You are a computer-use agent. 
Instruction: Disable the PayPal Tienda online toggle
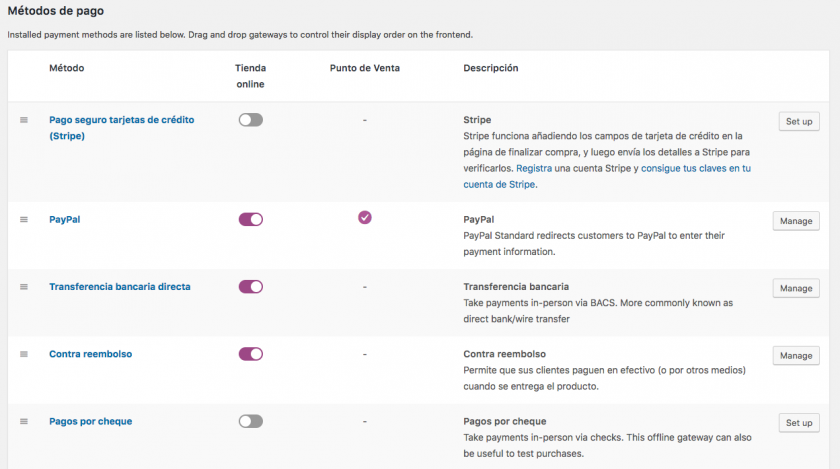coord(250,219)
